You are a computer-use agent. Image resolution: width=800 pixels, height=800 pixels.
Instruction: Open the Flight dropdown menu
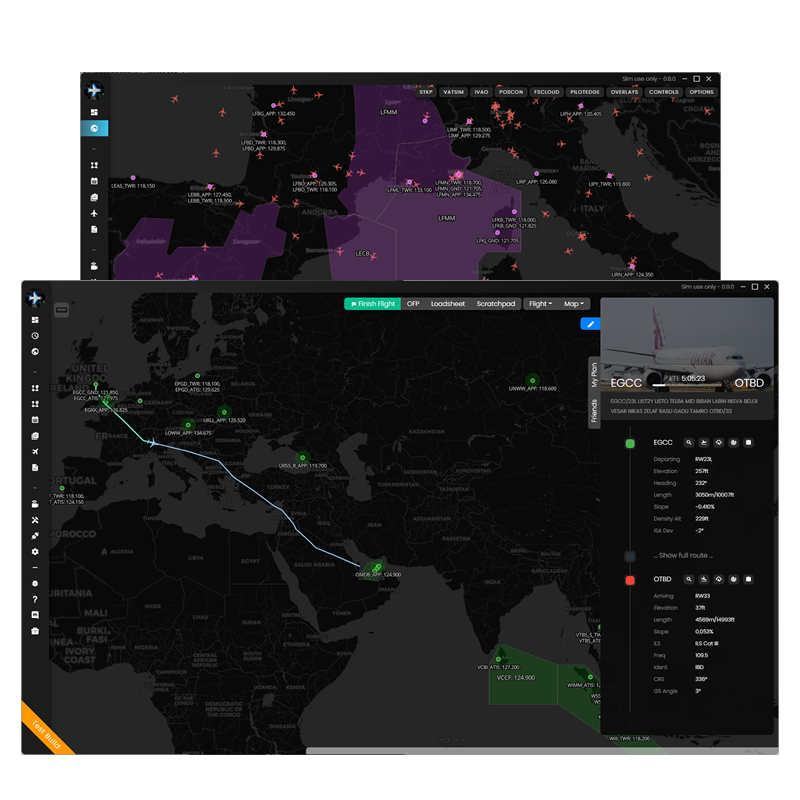pos(540,304)
